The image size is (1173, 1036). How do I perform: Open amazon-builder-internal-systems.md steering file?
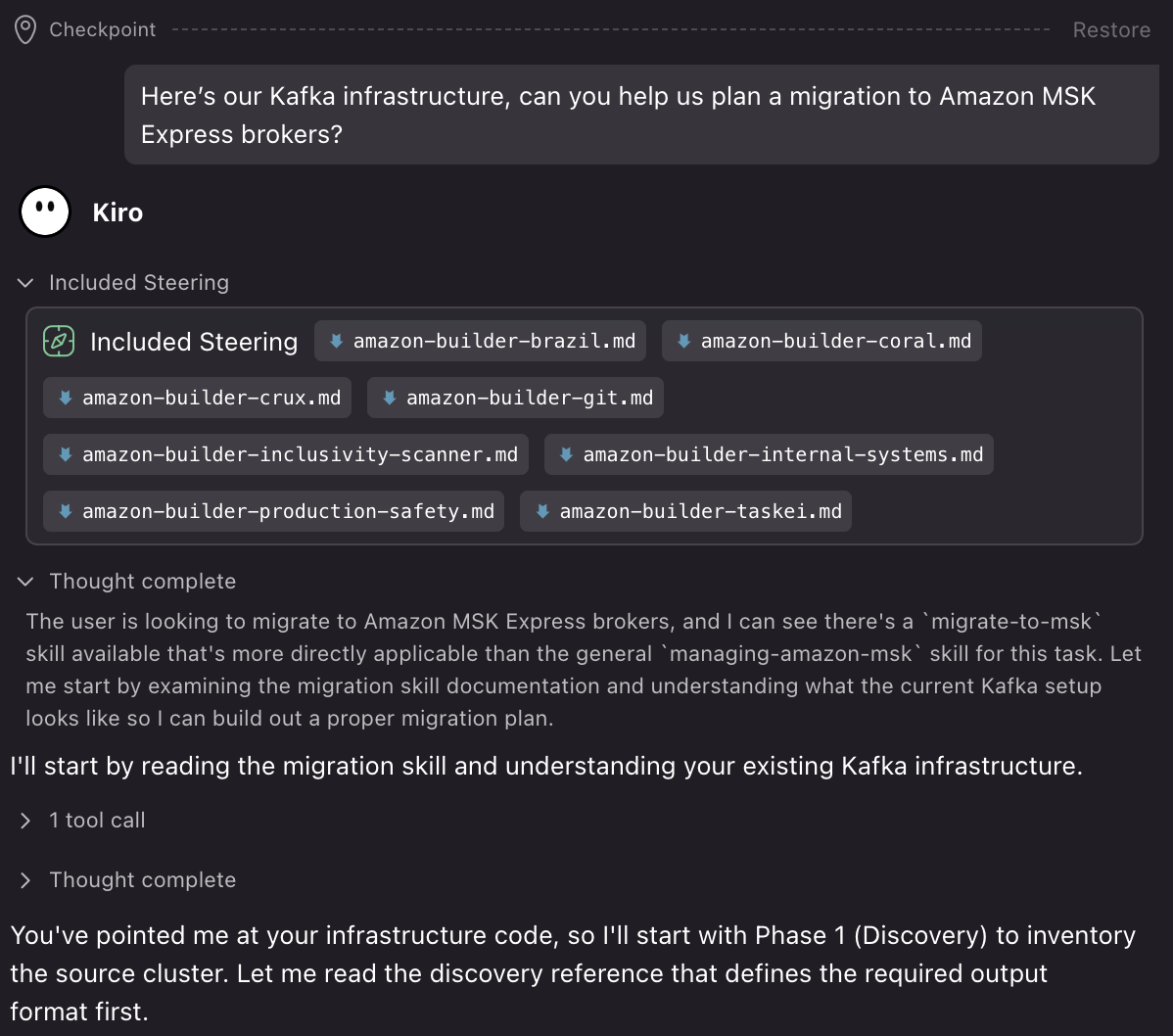769,454
